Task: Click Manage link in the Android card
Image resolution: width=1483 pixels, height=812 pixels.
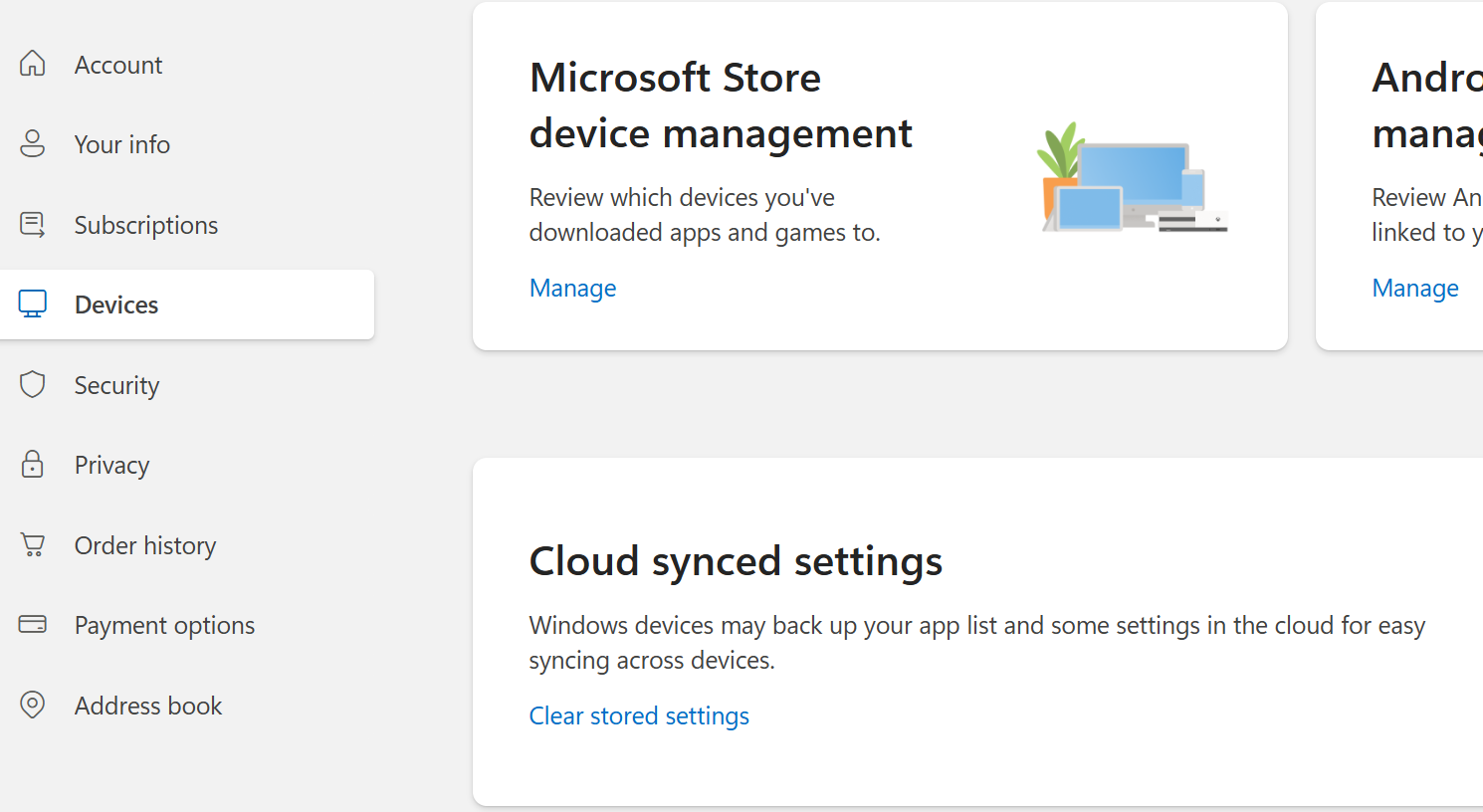Action: [1414, 289]
